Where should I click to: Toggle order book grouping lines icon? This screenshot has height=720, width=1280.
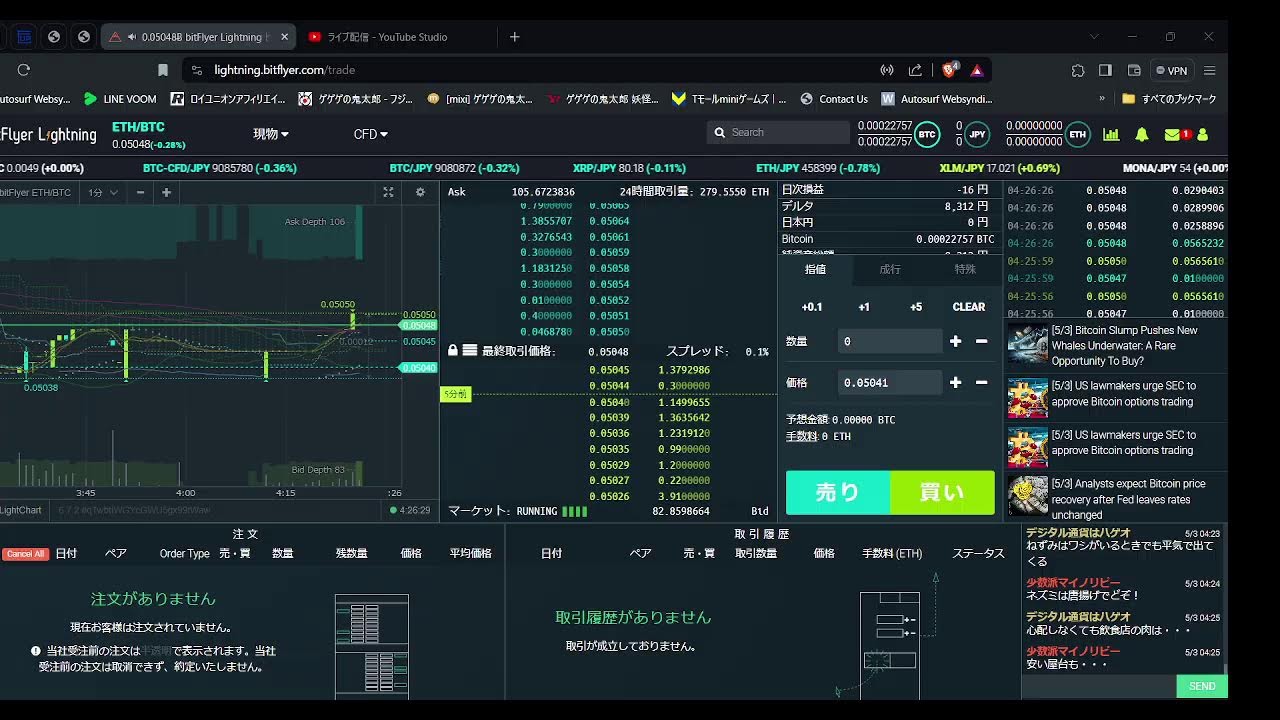(469, 351)
